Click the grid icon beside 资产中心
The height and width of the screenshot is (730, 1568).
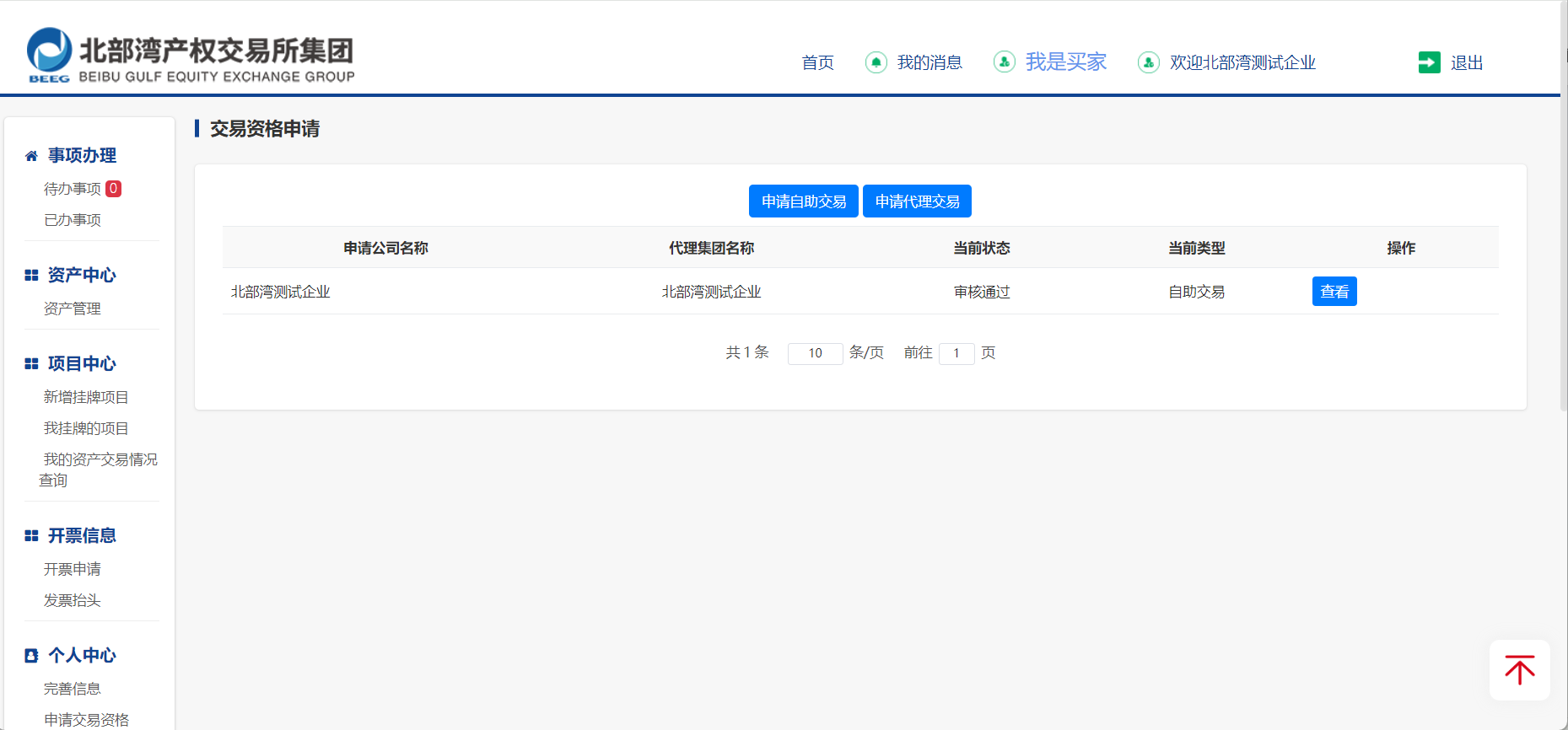pos(31,276)
